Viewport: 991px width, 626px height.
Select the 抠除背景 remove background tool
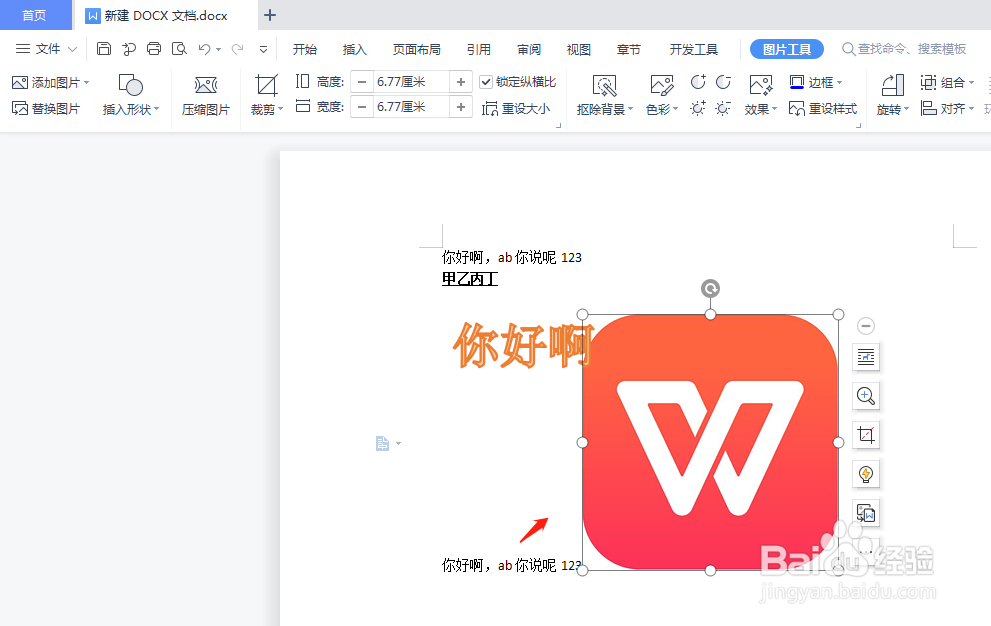[x=603, y=94]
